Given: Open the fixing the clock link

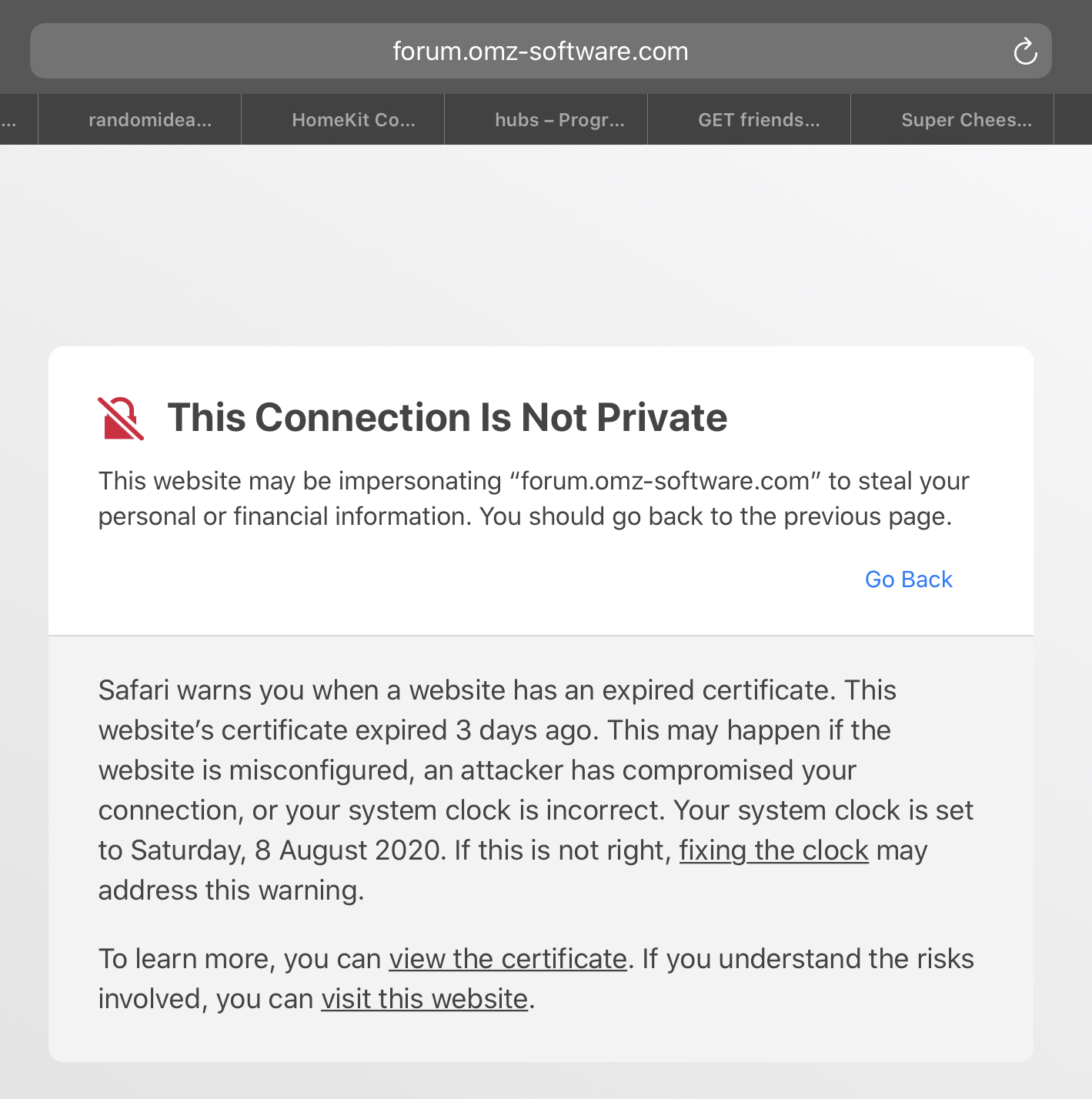Looking at the screenshot, I should pos(773,850).
